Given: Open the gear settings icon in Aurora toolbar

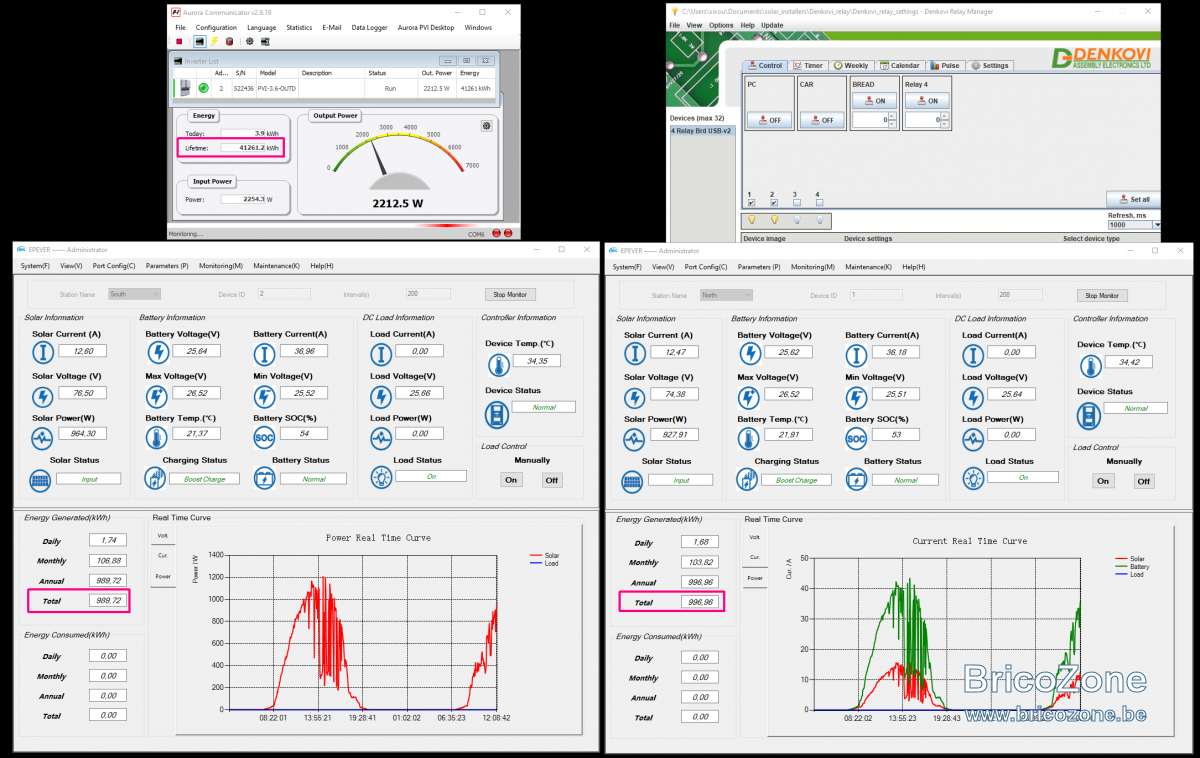Looking at the screenshot, I should [250, 42].
